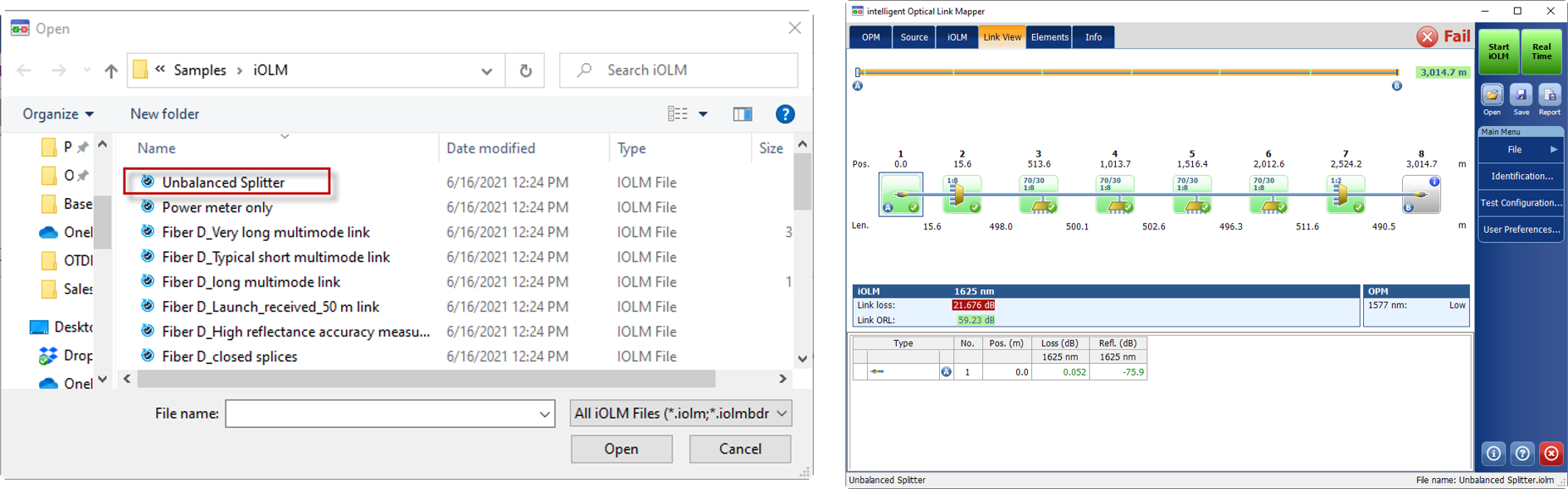The image size is (1568, 489).
Task: Sort files by Date modified column
Action: [x=490, y=148]
